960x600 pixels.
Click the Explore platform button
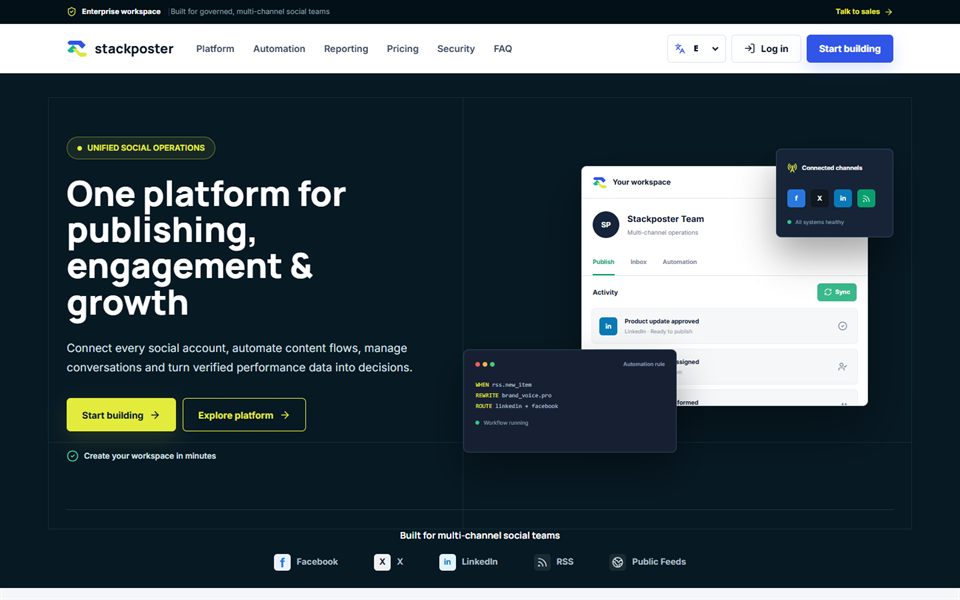[x=244, y=414]
